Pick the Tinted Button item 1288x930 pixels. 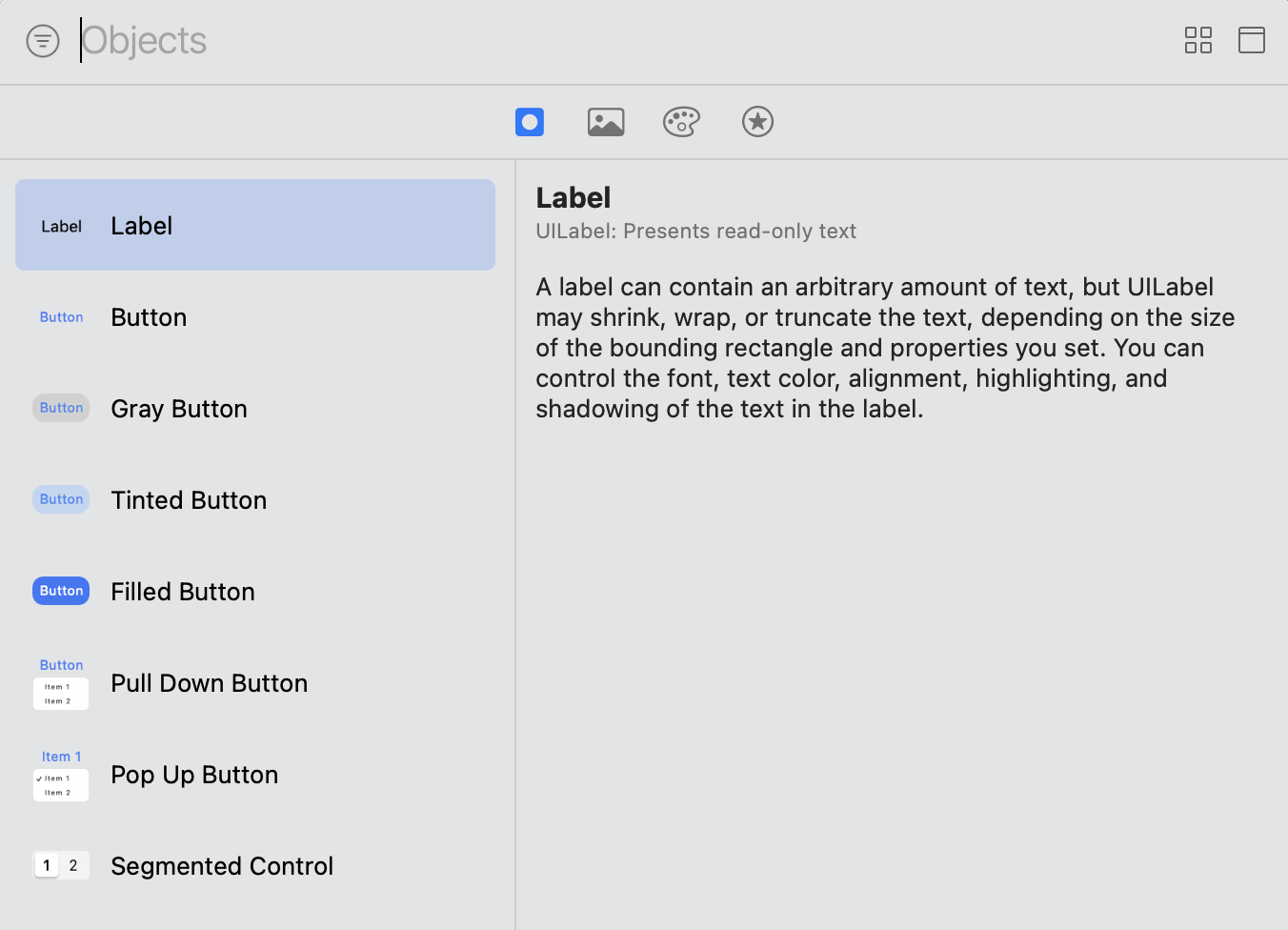[x=255, y=500]
